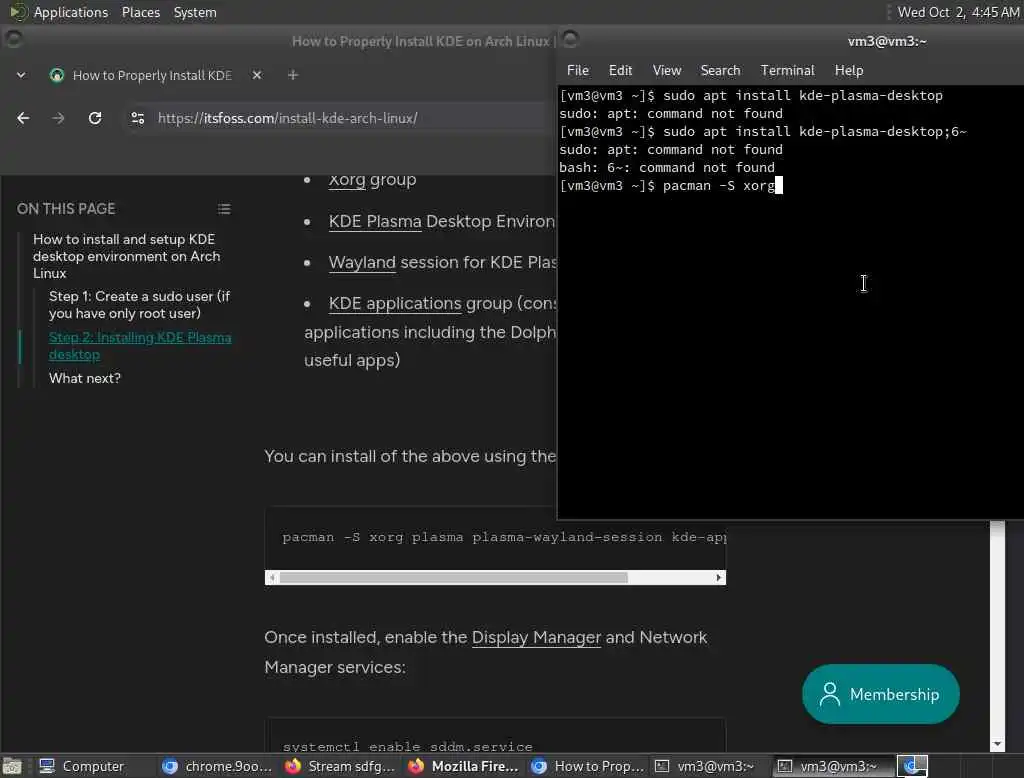The height and width of the screenshot is (778, 1024).
Task: Click the code block scroll-left arrow
Action: (272, 577)
